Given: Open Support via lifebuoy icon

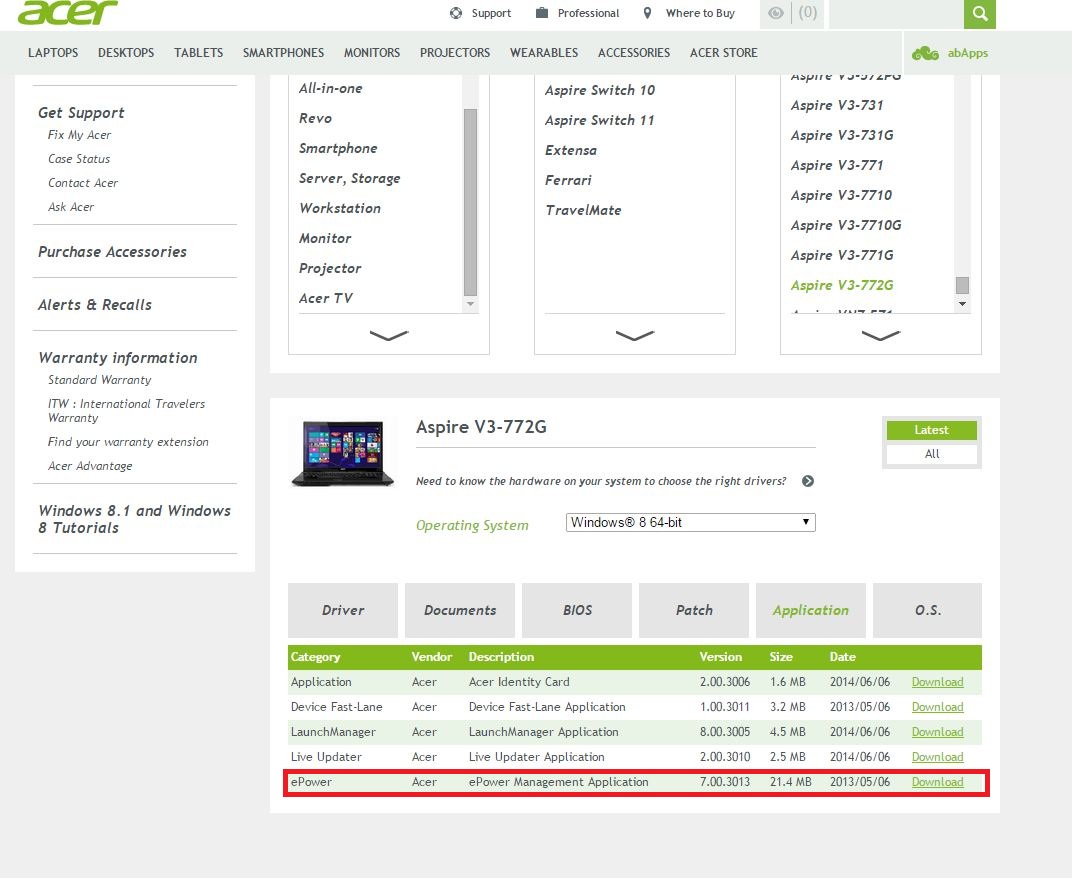Looking at the screenshot, I should pyautogui.click(x=456, y=13).
